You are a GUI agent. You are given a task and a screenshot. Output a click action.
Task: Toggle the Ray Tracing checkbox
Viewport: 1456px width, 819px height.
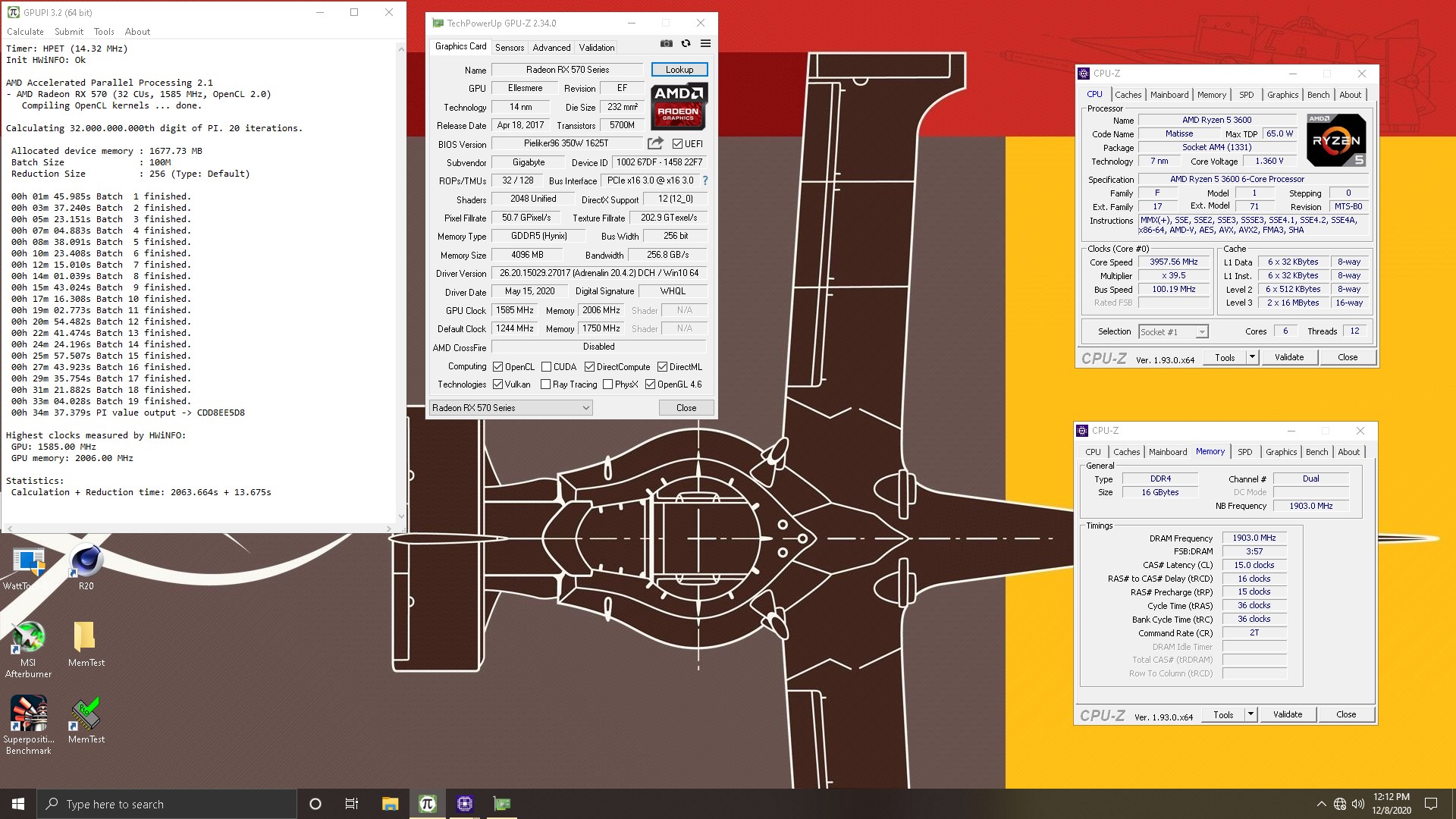coord(545,384)
